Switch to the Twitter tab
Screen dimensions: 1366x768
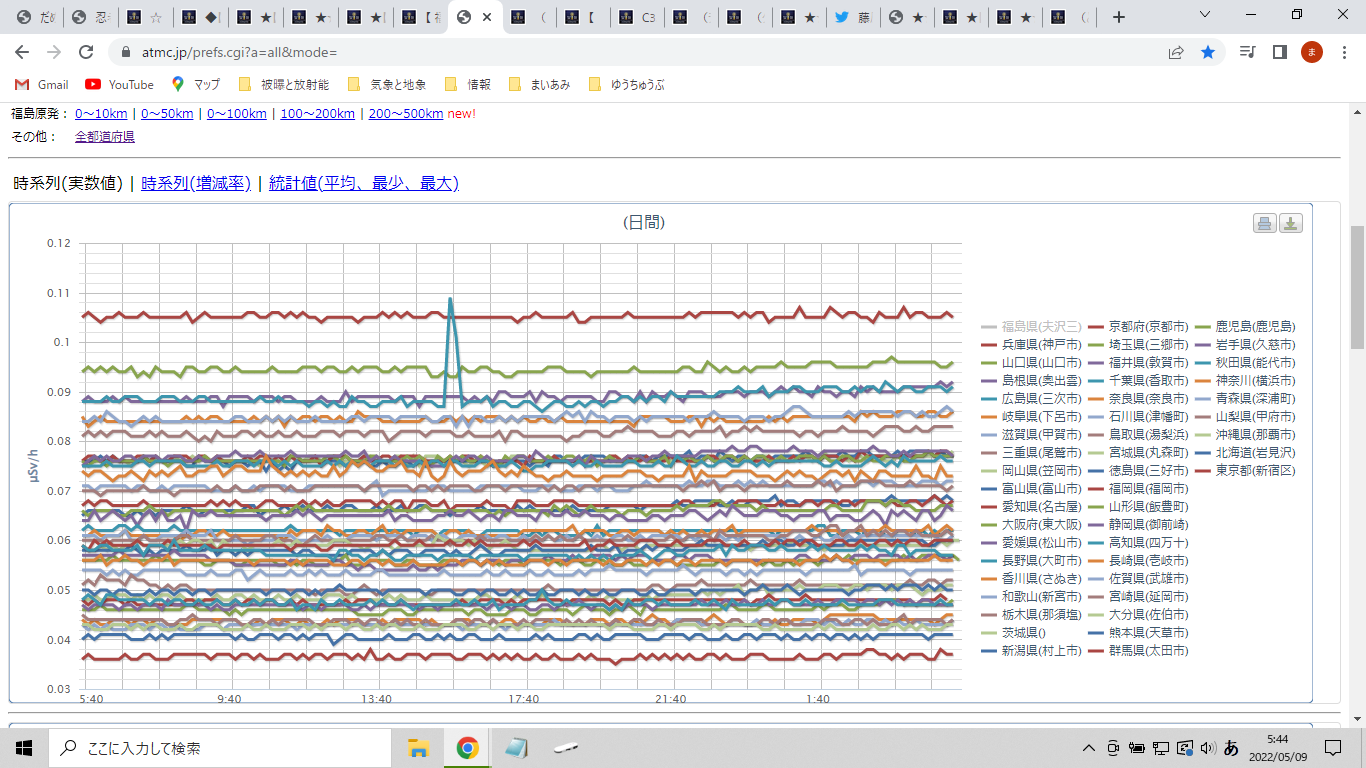[853, 17]
